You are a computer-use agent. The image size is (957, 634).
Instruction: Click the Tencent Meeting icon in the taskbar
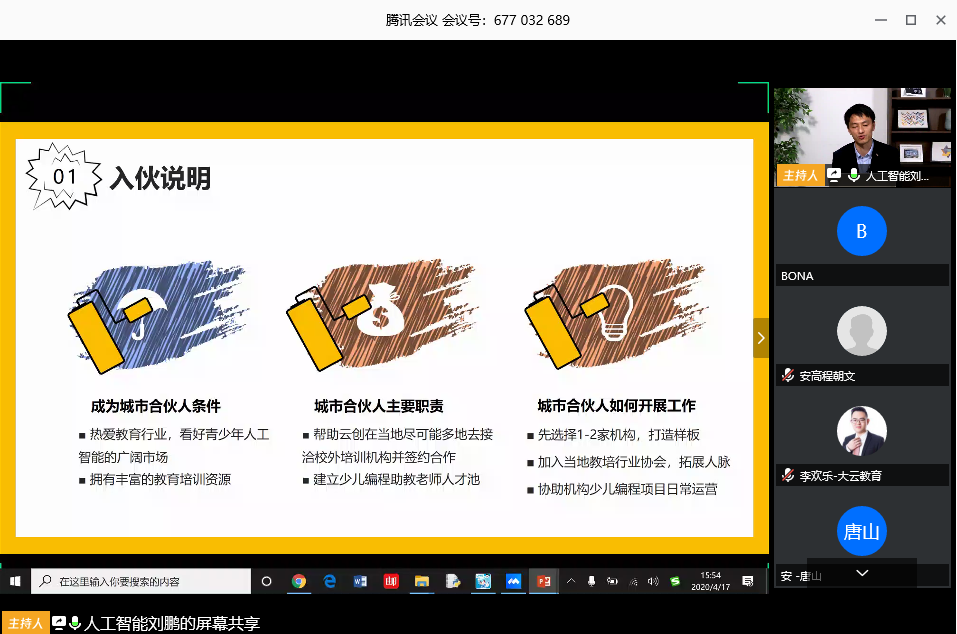tap(514, 581)
